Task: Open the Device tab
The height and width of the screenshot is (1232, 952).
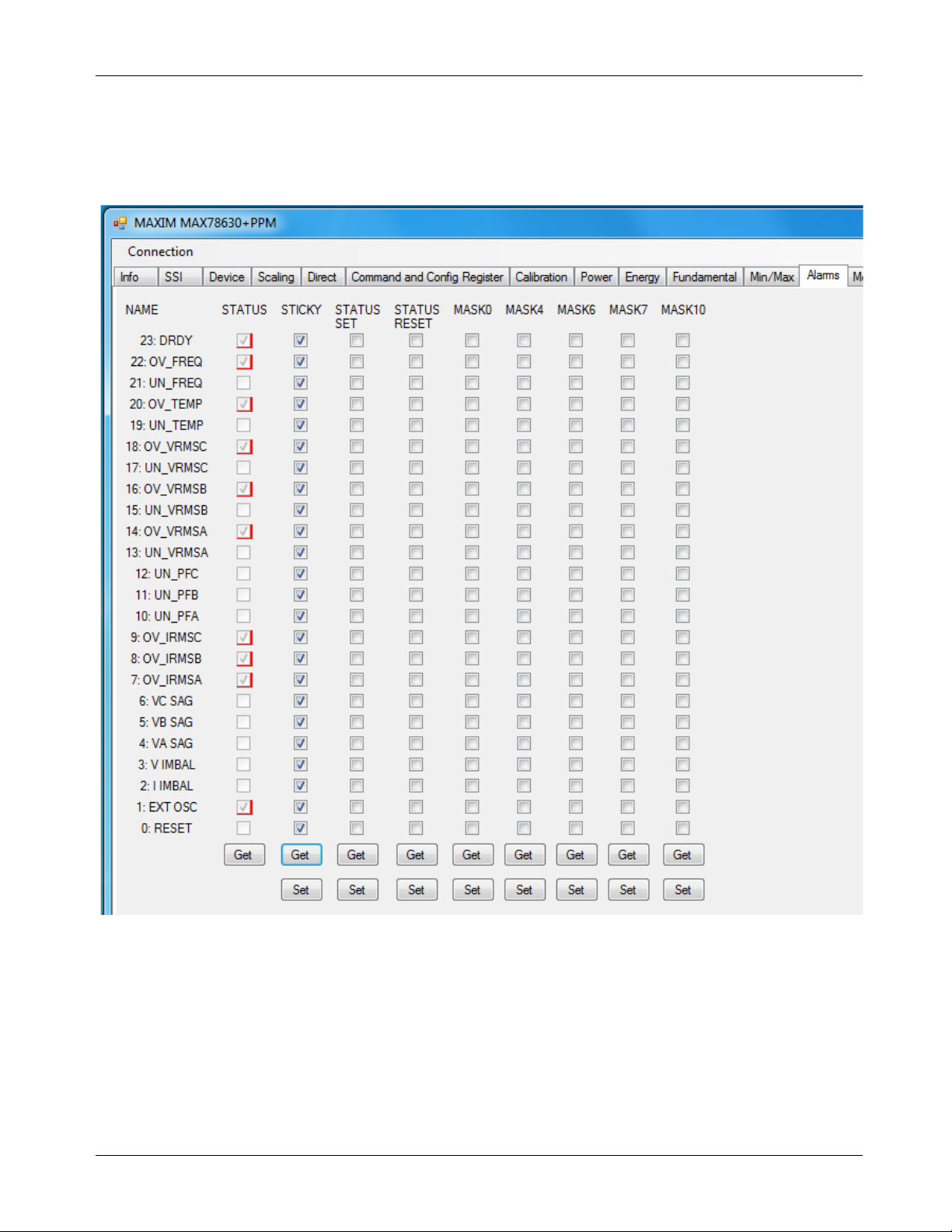Action: 227,277
